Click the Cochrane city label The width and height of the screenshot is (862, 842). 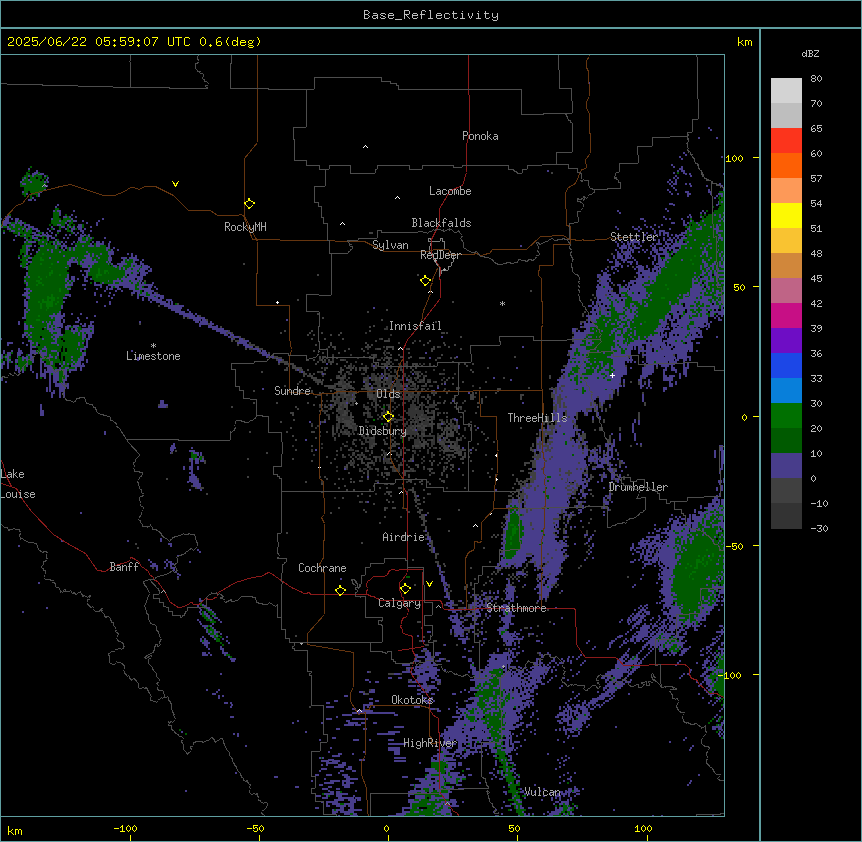tap(322, 568)
